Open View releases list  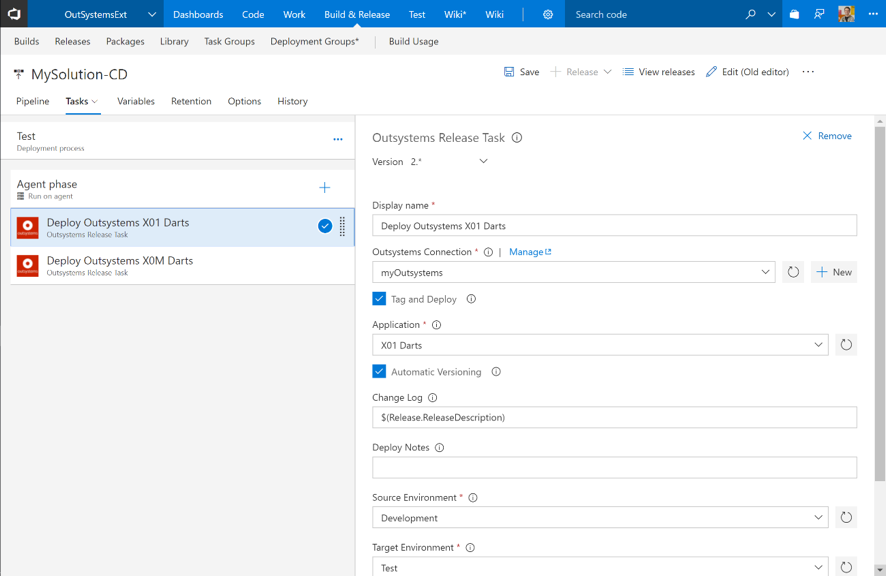(x=658, y=72)
